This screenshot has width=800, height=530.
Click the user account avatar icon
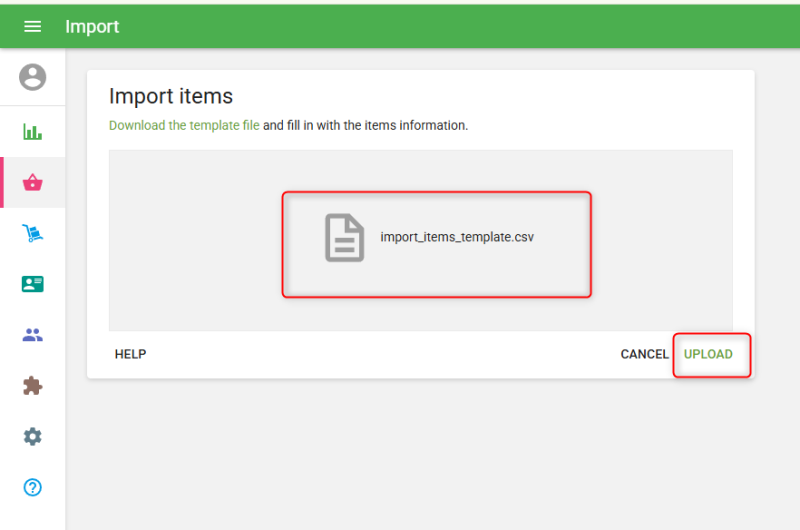click(x=32, y=77)
